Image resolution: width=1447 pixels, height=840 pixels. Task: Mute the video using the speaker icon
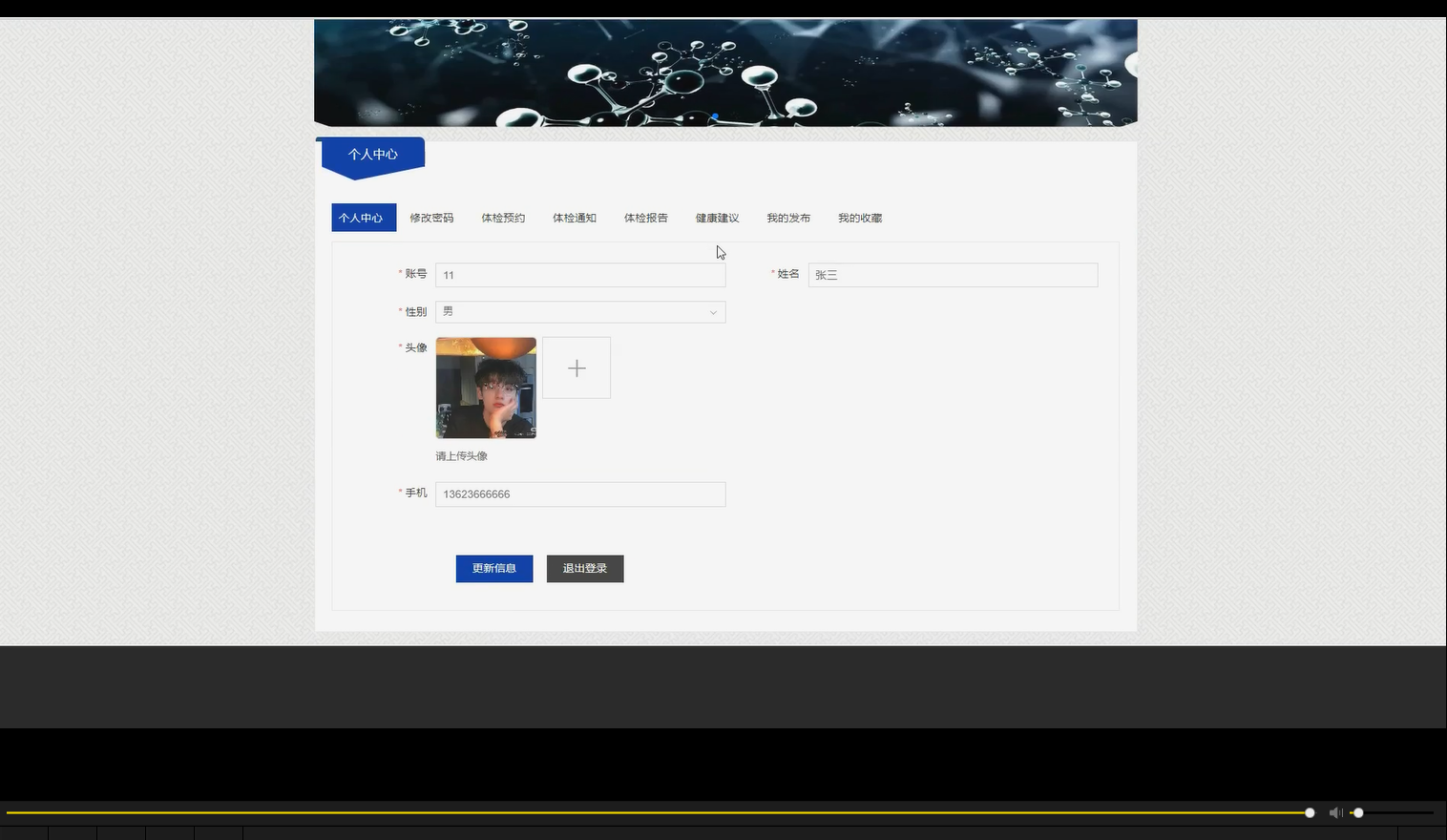tap(1335, 812)
